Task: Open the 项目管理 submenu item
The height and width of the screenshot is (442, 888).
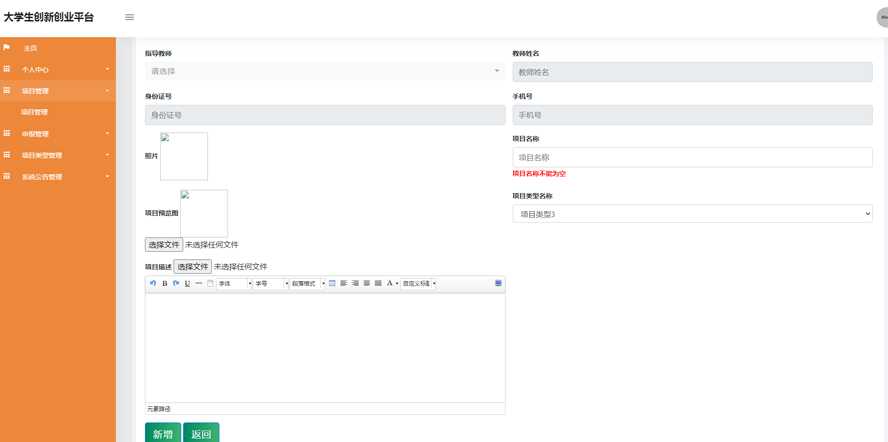Action: [x=58, y=112]
